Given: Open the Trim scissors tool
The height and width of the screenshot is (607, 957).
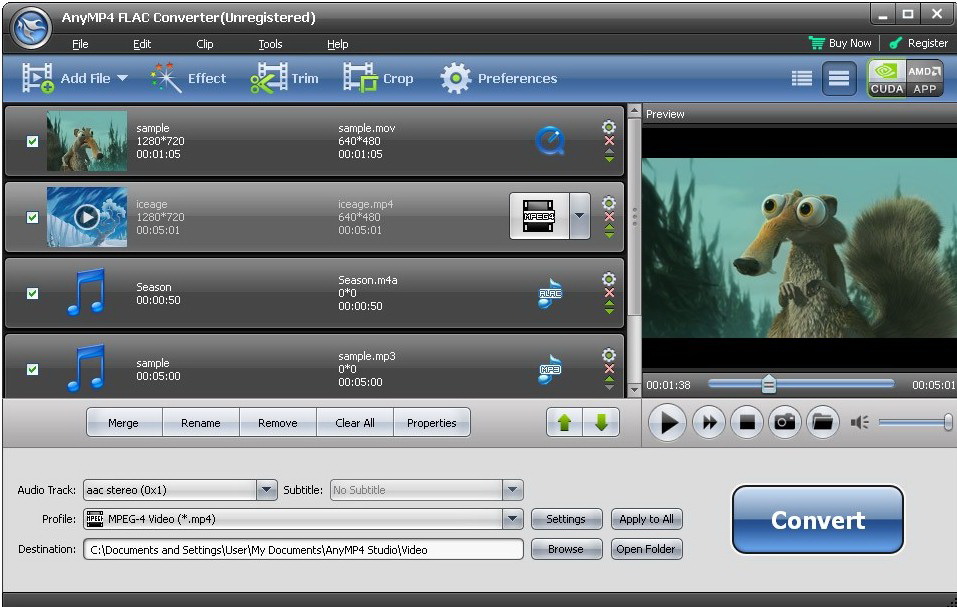Looking at the screenshot, I should [268, 78].
